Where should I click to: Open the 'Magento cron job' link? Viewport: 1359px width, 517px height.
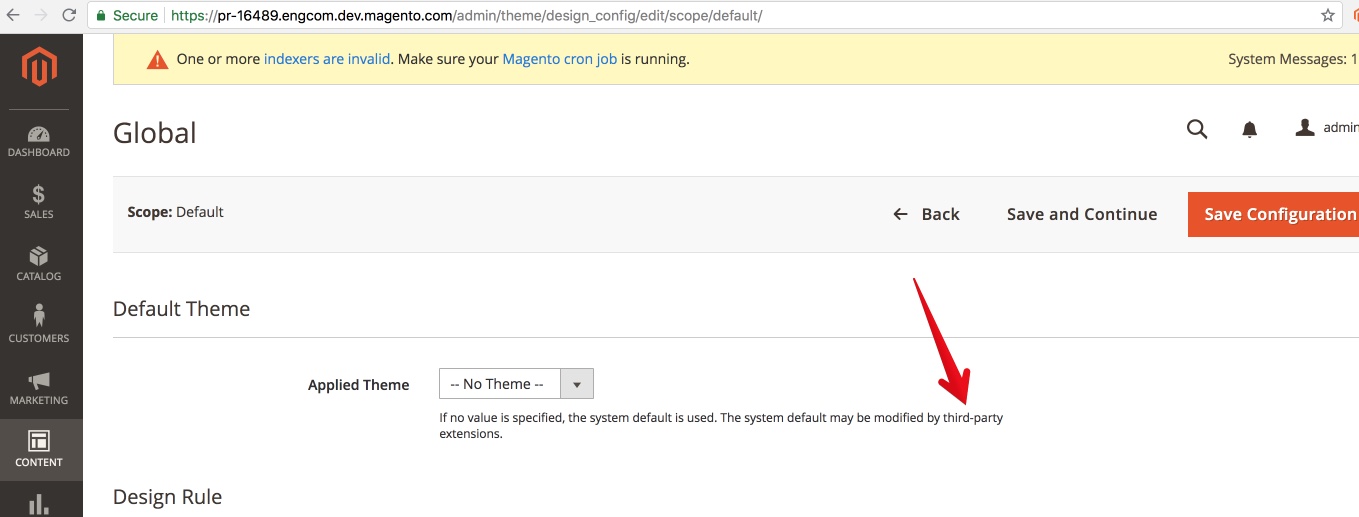pos(559,59)
